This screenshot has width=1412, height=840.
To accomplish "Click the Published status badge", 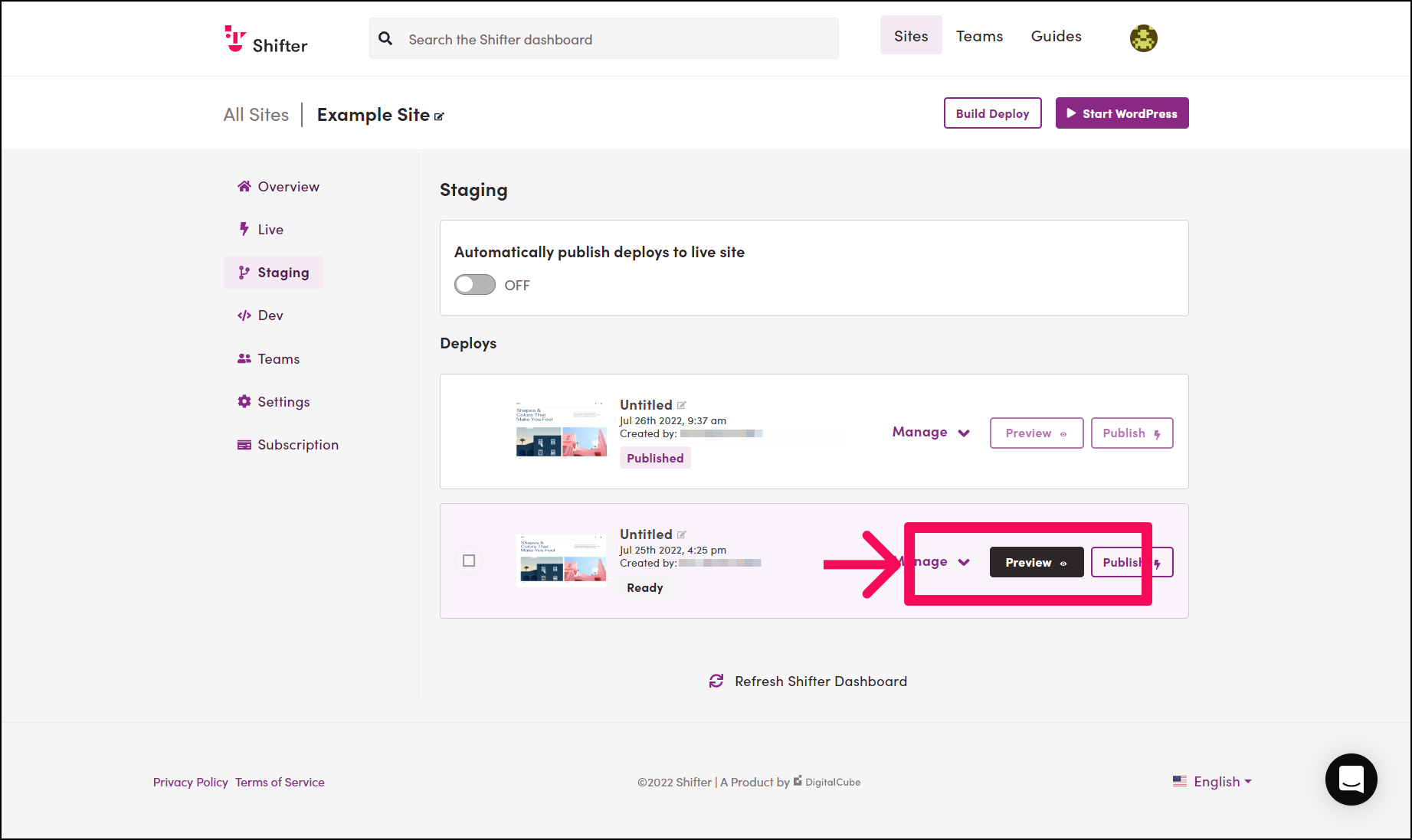I will click(655, 458).
